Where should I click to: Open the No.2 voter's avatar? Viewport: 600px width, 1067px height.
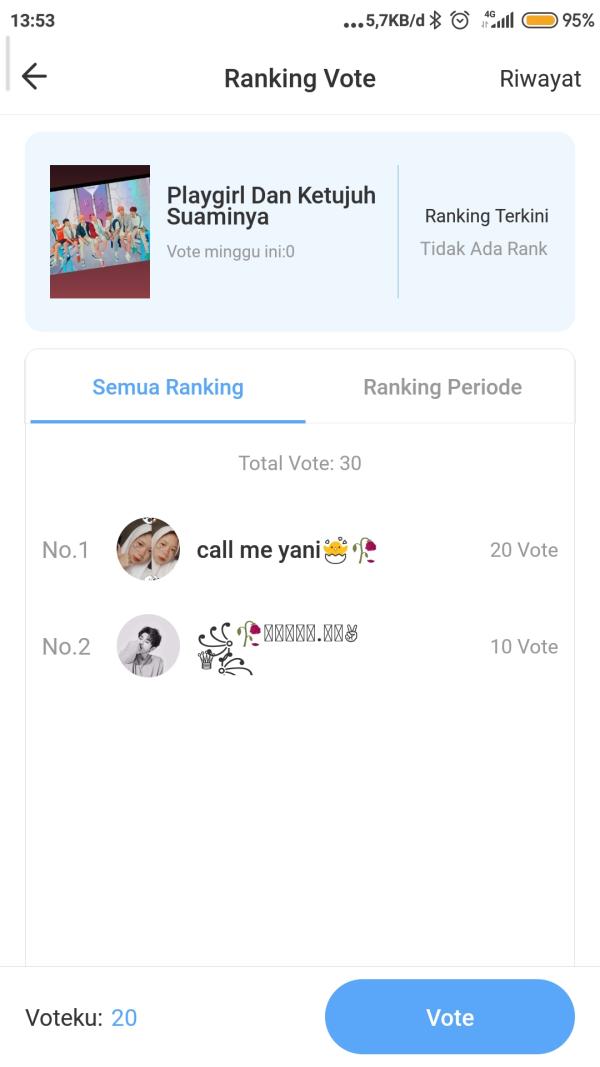(148, 646)
